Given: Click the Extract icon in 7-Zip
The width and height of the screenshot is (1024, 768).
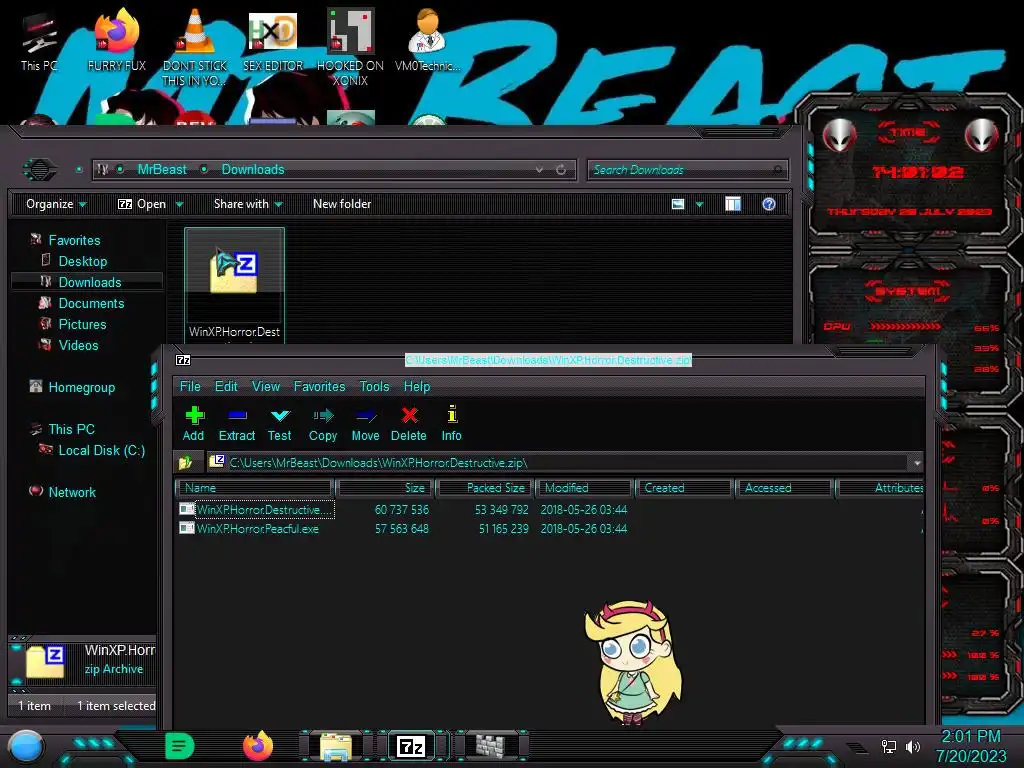Looking at the screenshot, I should (x=236, y=423).
